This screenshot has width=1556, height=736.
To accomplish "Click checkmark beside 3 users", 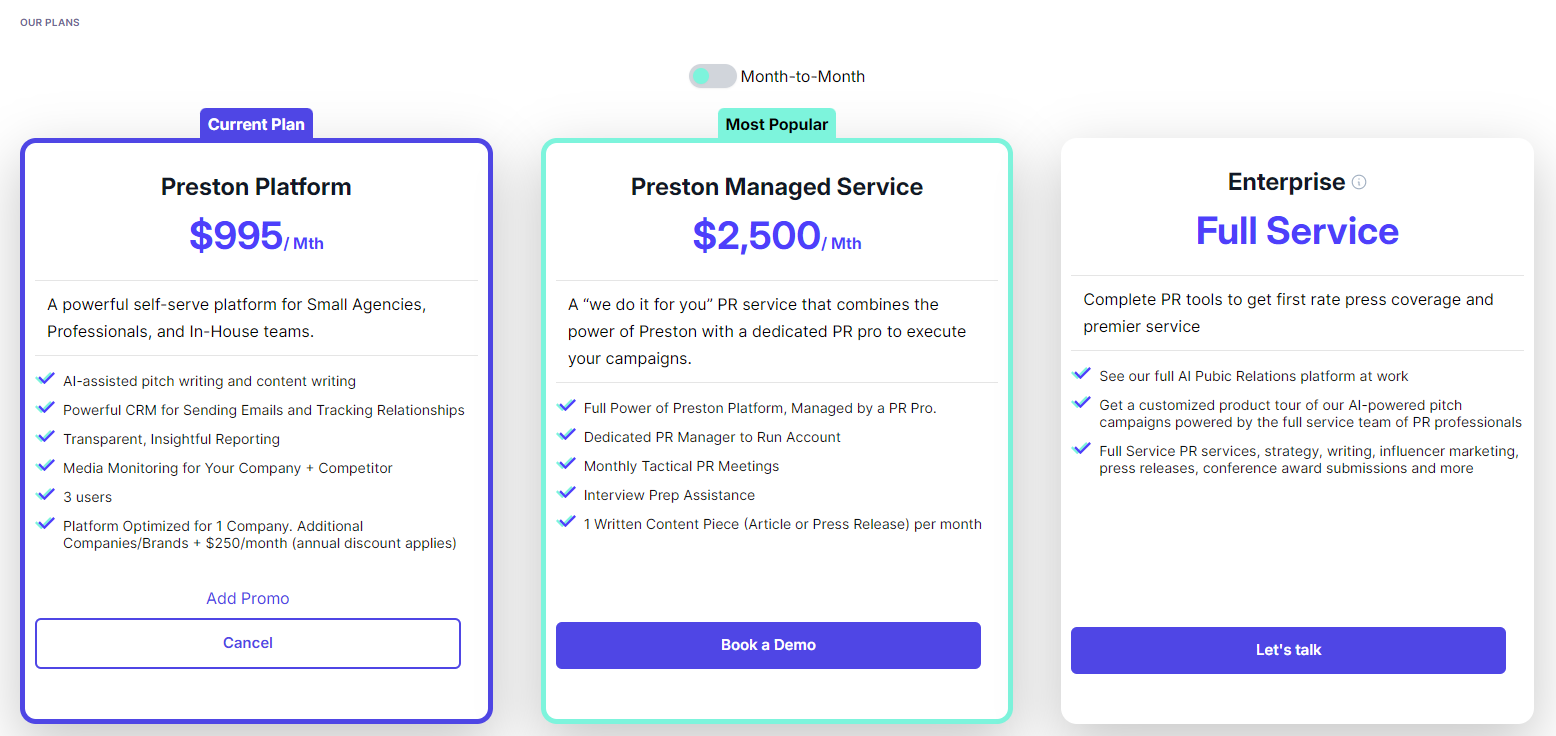I will 45,495.
